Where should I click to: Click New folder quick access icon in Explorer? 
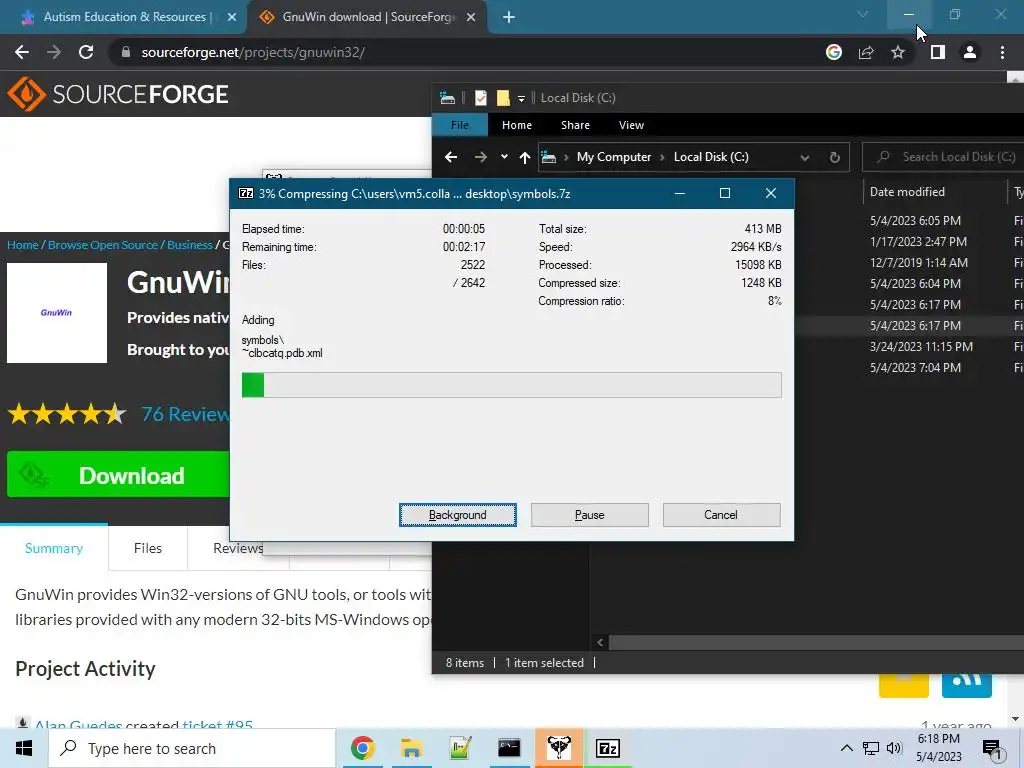tap(503, 98)
